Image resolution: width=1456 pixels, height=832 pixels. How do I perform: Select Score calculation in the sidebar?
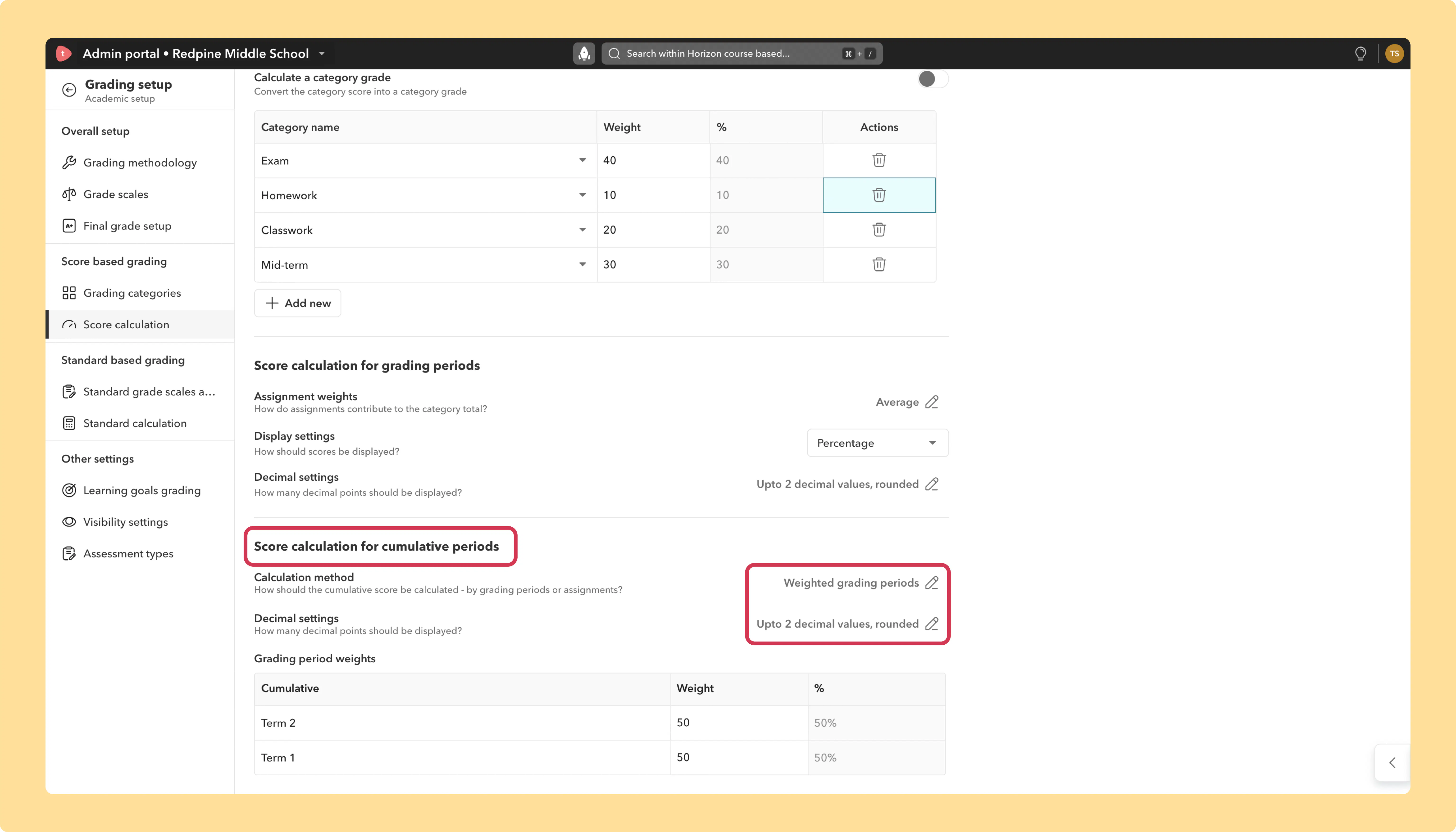(x=140, y=325)
